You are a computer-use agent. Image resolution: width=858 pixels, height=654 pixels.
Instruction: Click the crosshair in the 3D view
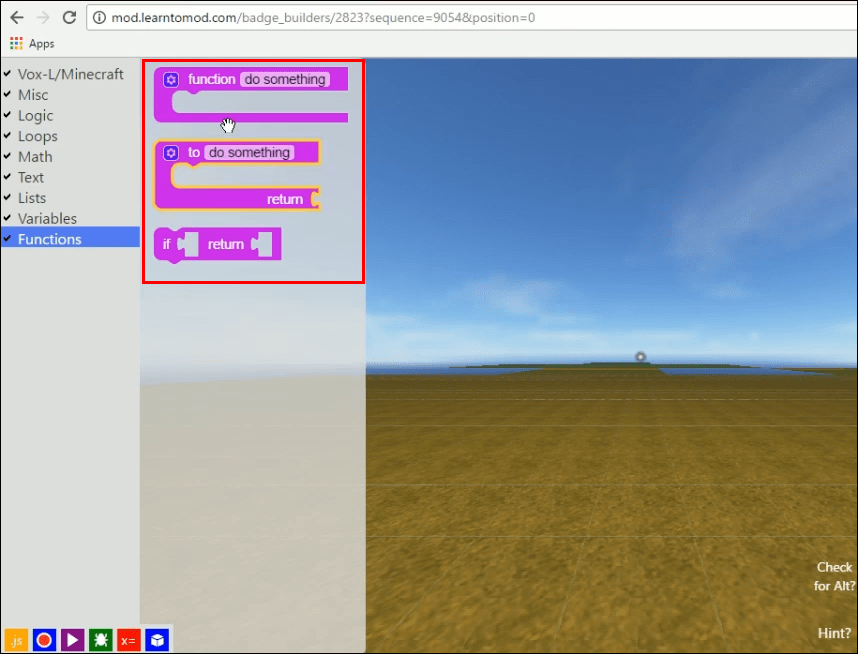(x=640, y=357)
